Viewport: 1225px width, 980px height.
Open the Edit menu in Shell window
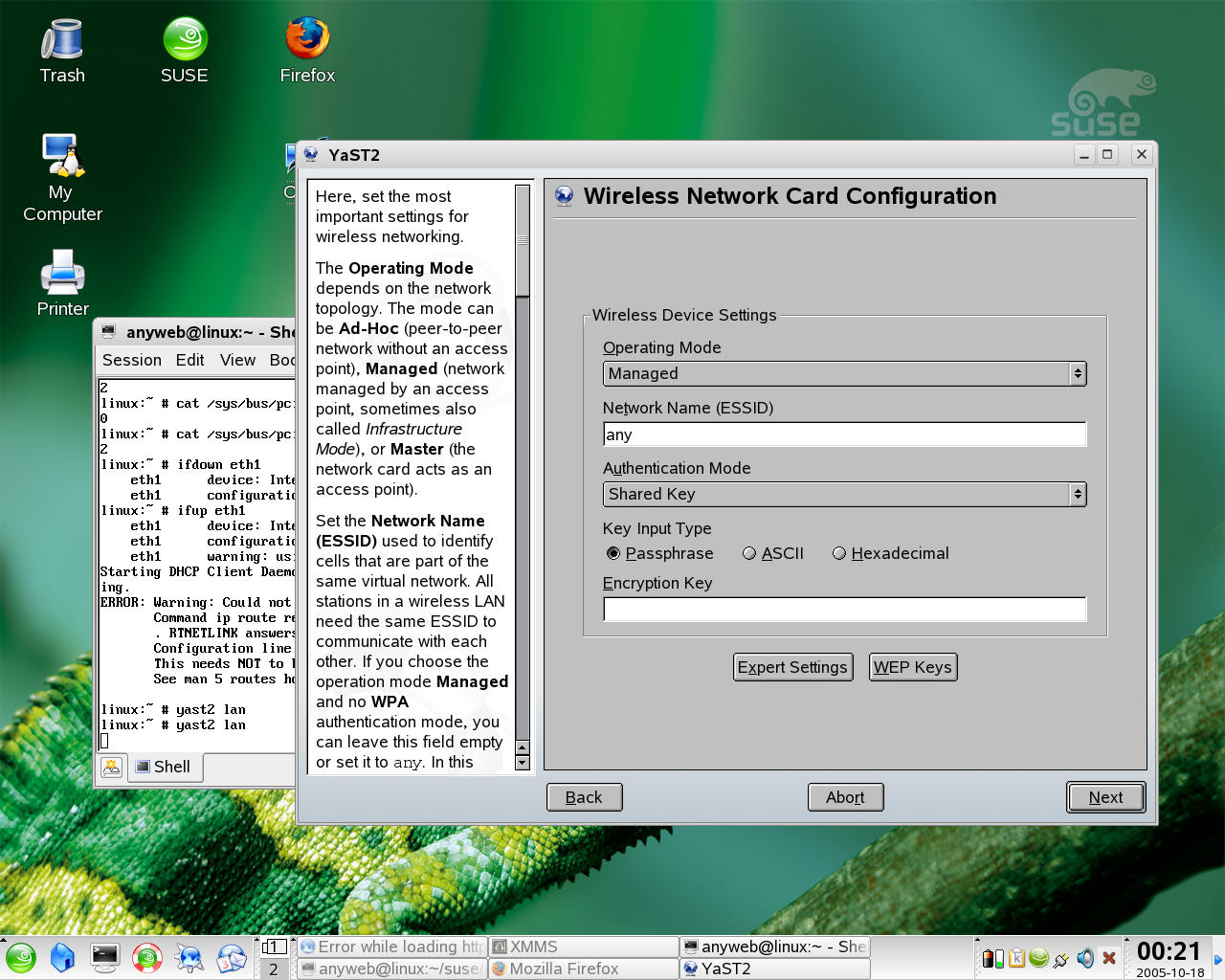coord(189,360)
